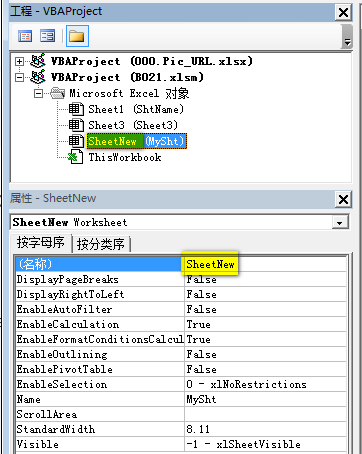Select Microsoft Excel 对象 folder label
This screenshot has width=362, height=454.
click(x=129, y=93)
